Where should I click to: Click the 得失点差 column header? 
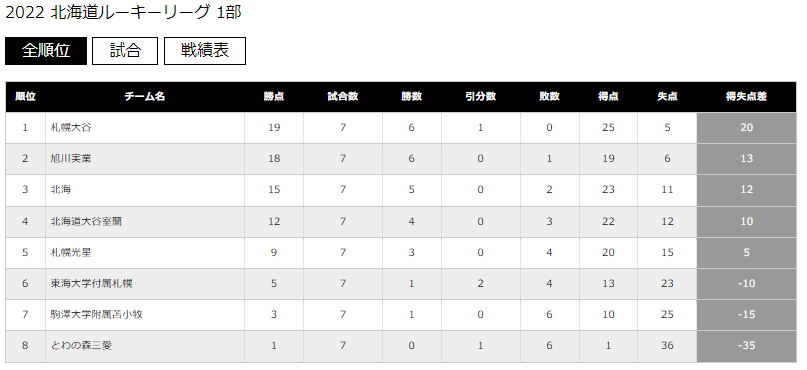tap(746, 97)
